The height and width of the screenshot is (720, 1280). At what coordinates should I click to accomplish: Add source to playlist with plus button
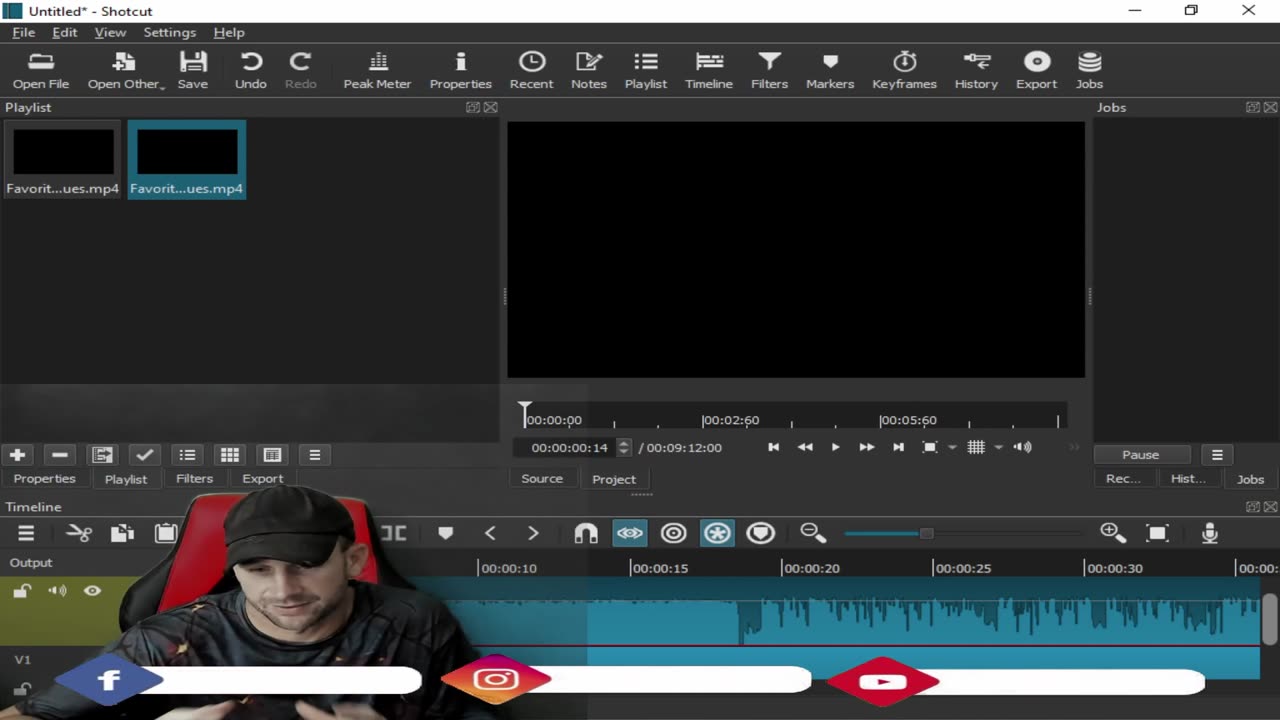tap(17, 455)
